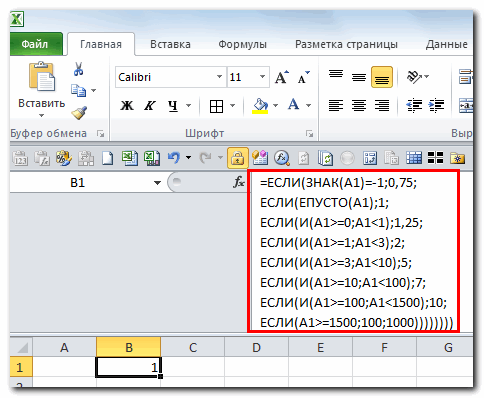The image size is (484, 398).
Task: Switch to the Формулы tab
Action: (242, 44)
